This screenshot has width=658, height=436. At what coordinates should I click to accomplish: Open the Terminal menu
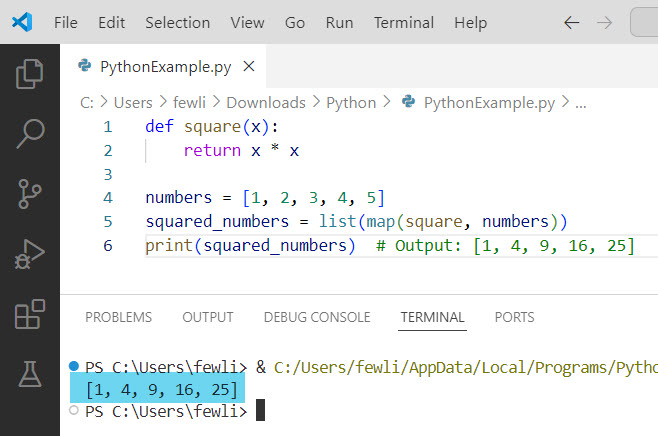(x=404, y=23)
